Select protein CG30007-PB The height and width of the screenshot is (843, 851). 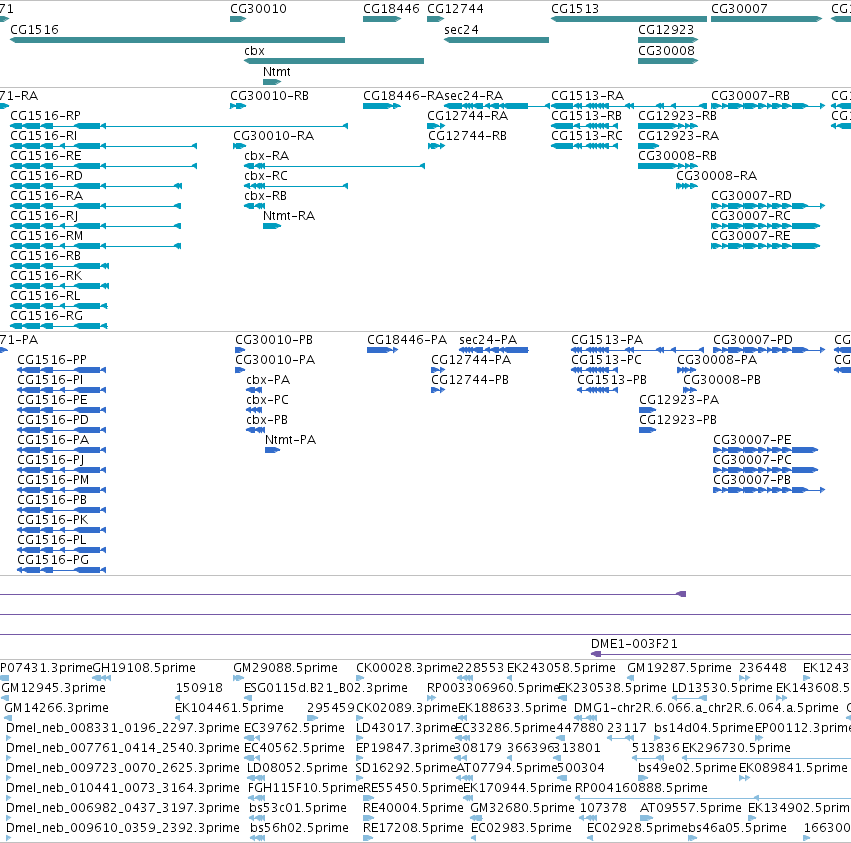pos(769,490)
